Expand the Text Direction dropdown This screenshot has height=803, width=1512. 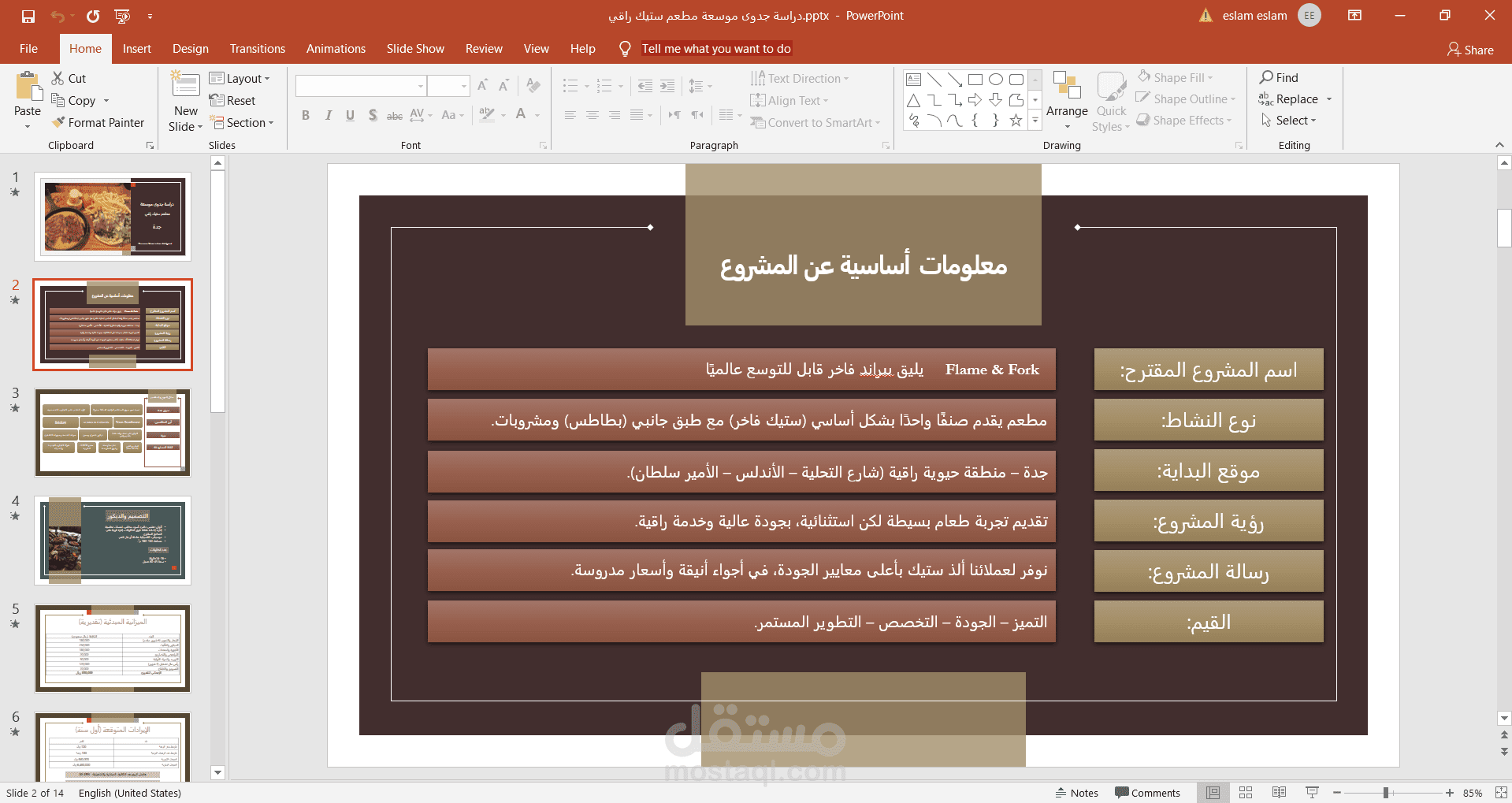[799, 78]
